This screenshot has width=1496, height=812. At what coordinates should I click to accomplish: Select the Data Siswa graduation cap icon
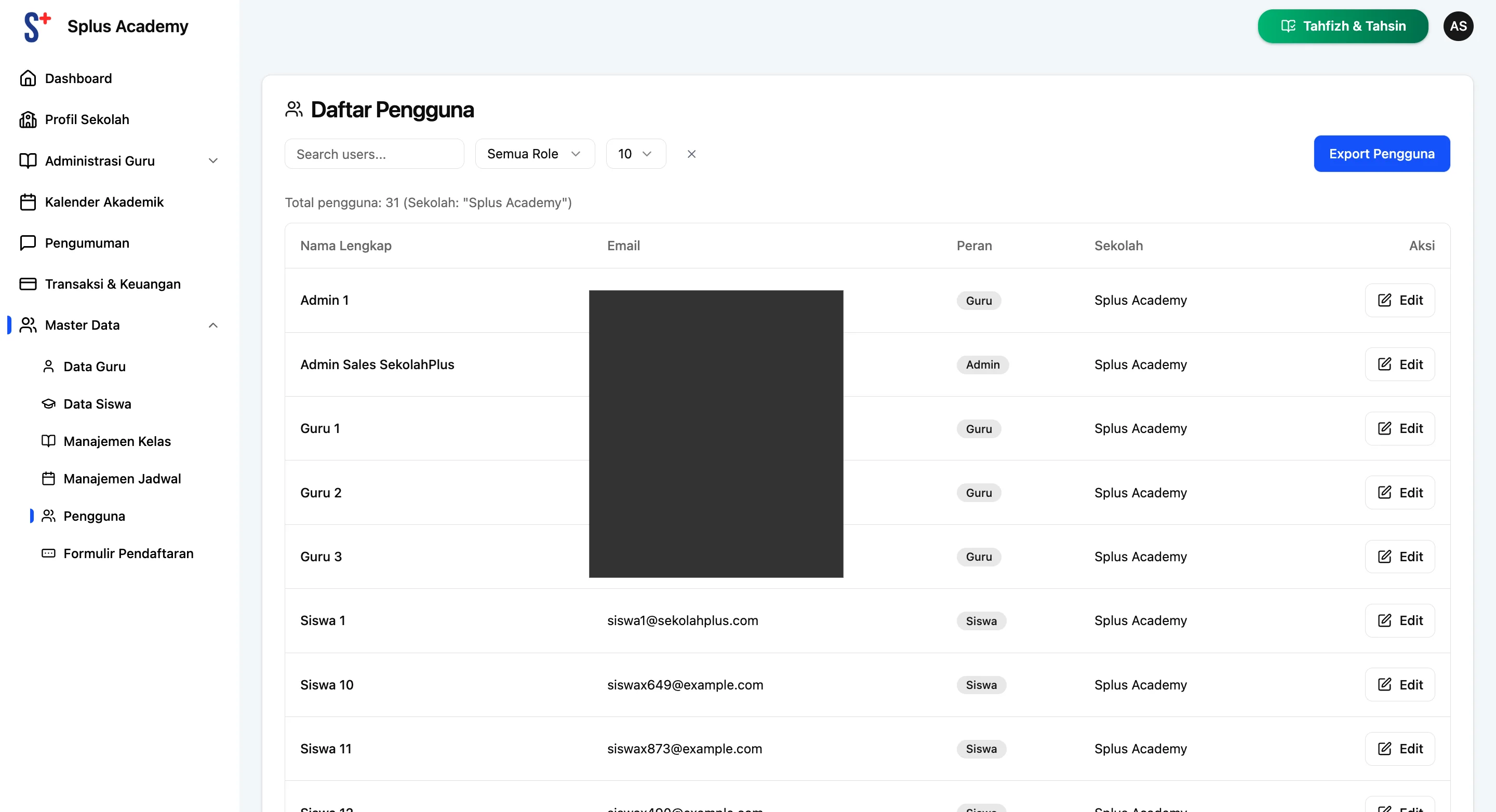point(49,403)
